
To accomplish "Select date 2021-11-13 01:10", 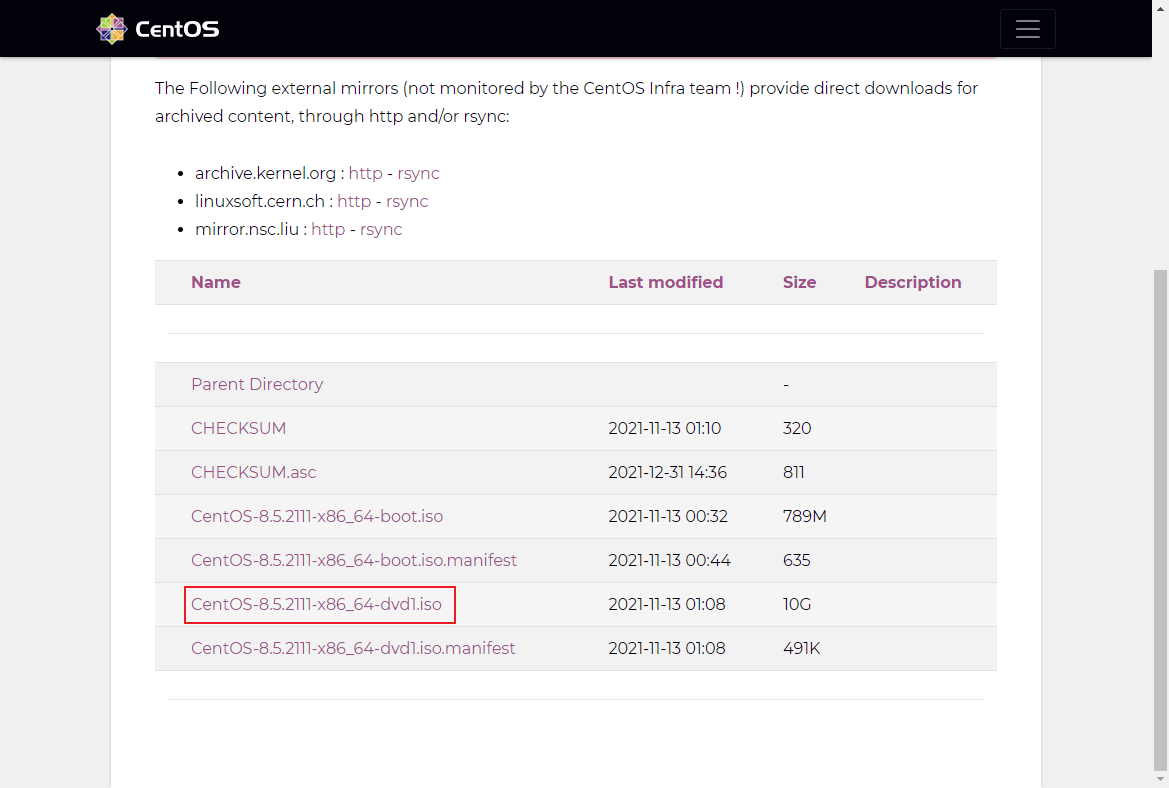I will (x=664, y=428).
